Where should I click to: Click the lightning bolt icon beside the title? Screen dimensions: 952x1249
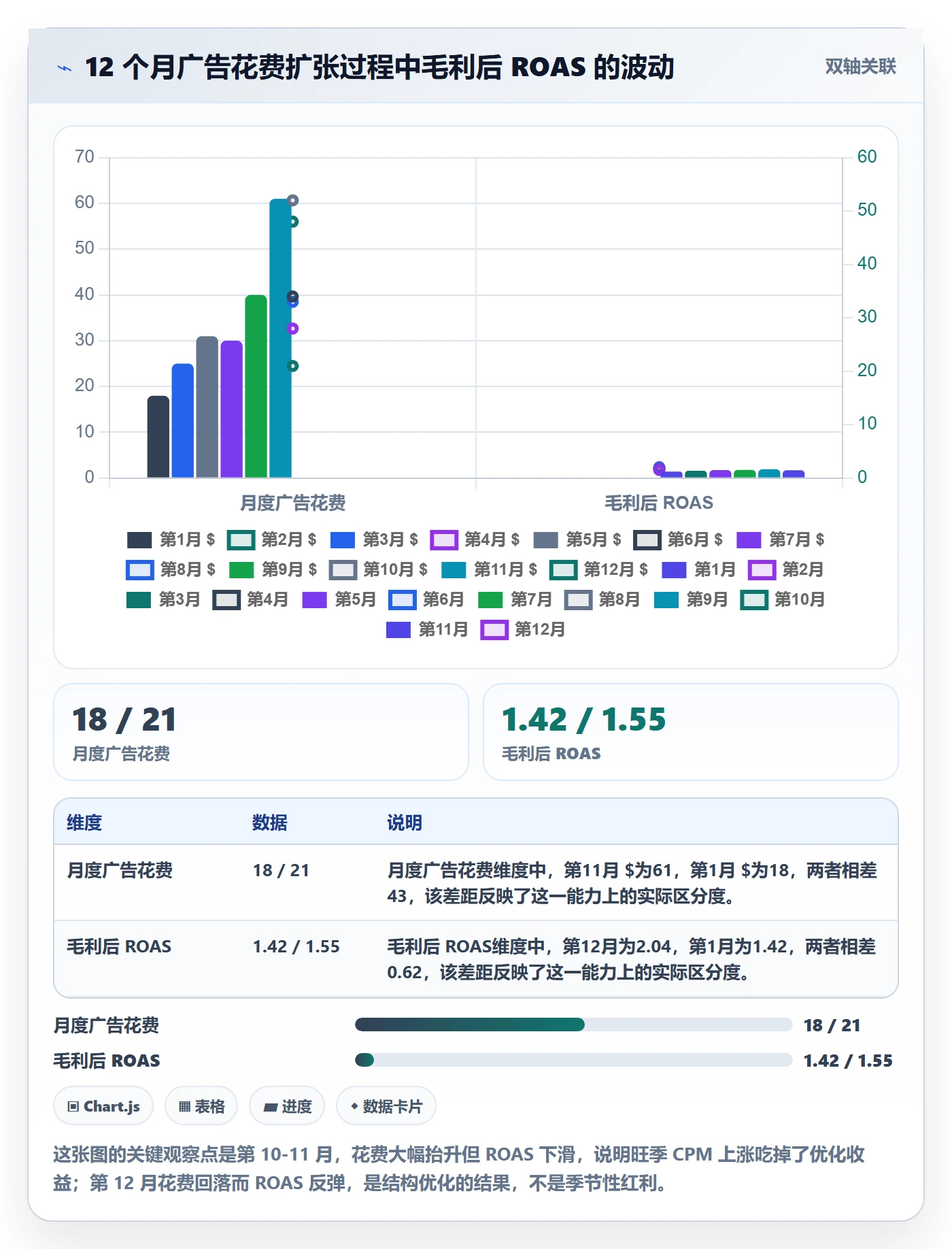pos(65,68)
